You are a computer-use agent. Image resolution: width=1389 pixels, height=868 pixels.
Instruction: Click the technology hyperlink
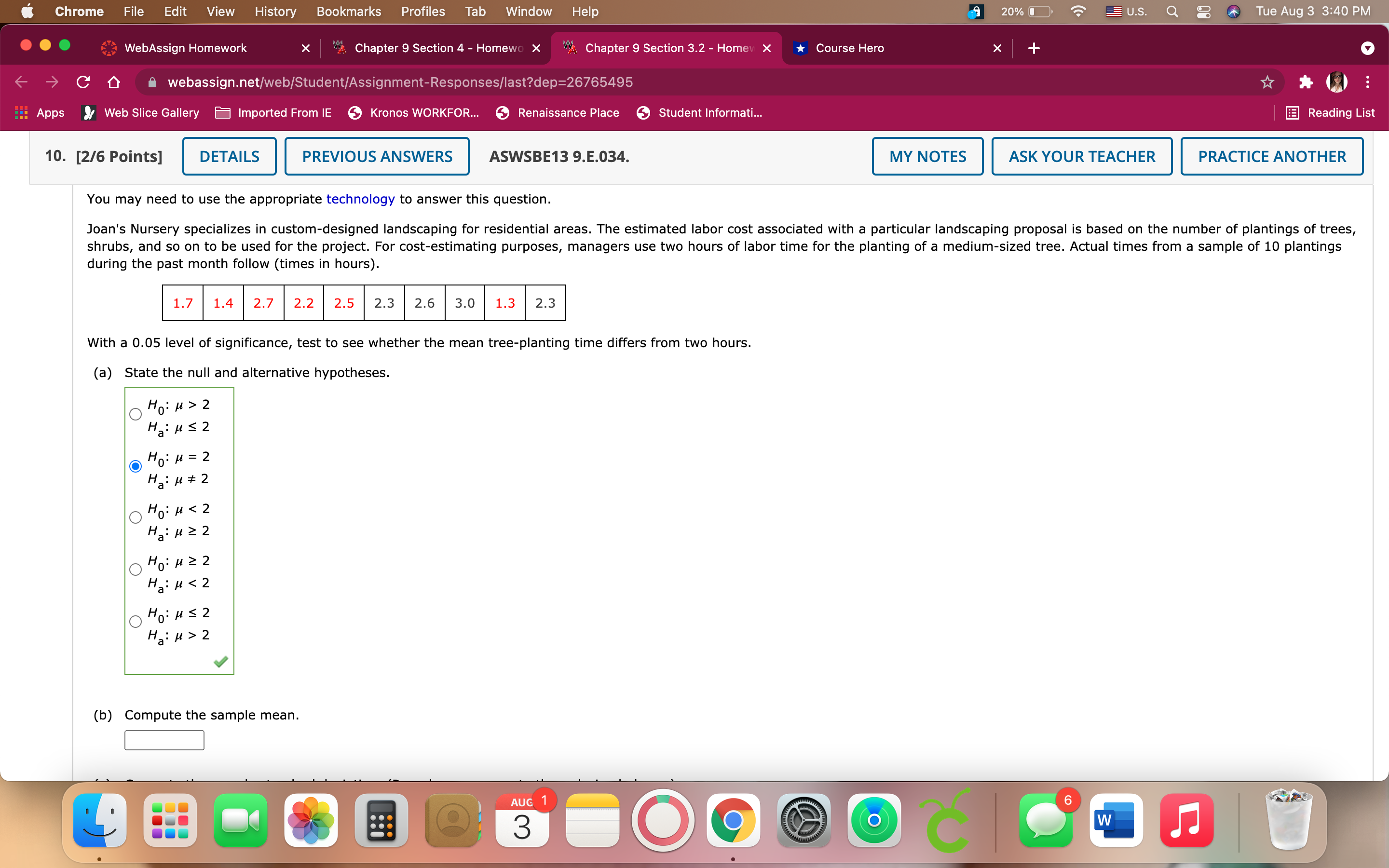coord(360,199)
